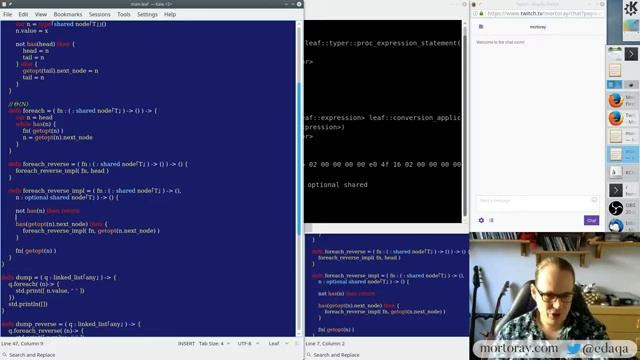This screenshot has height=360, width=640.
Task: Open the View menu
Action: [x=41, y=14]
